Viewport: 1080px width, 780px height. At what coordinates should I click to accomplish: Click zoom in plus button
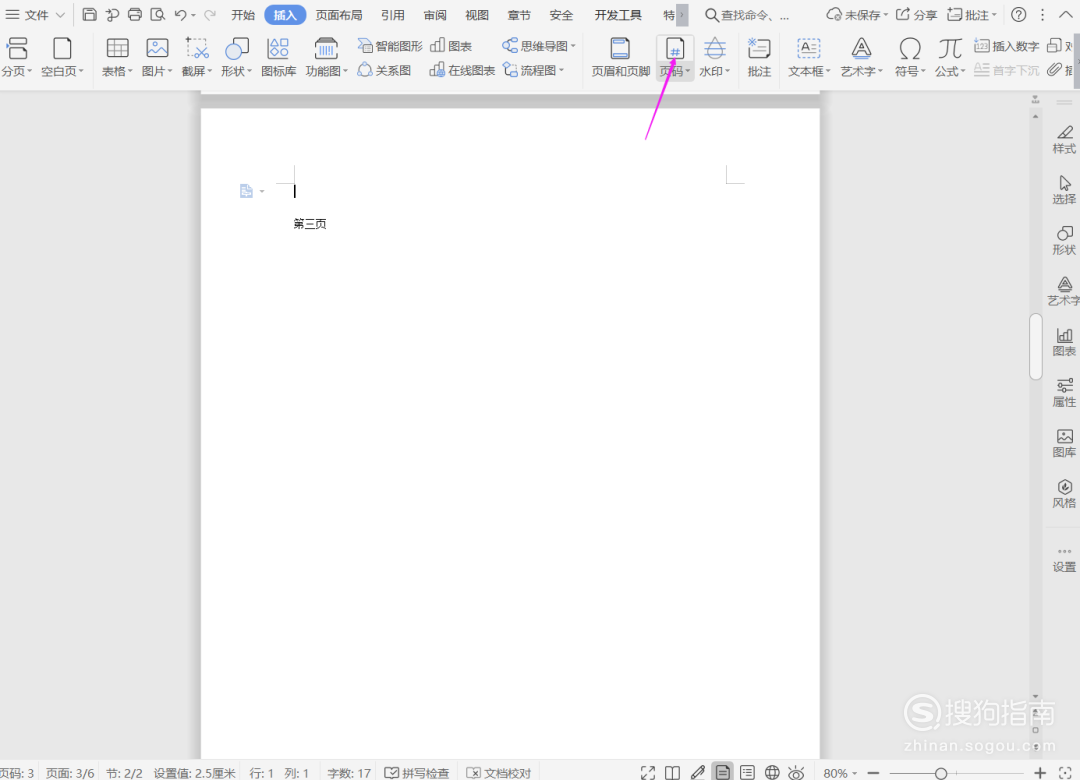click(1040, 773)
